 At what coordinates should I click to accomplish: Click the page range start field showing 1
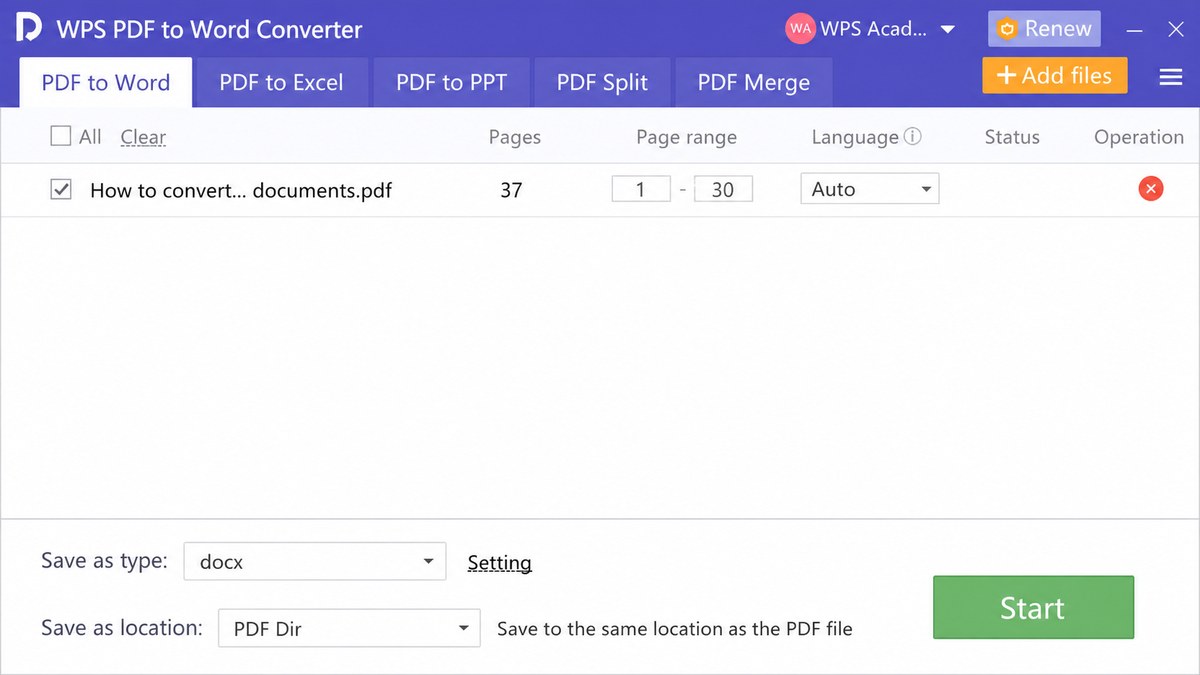point(641,189)
